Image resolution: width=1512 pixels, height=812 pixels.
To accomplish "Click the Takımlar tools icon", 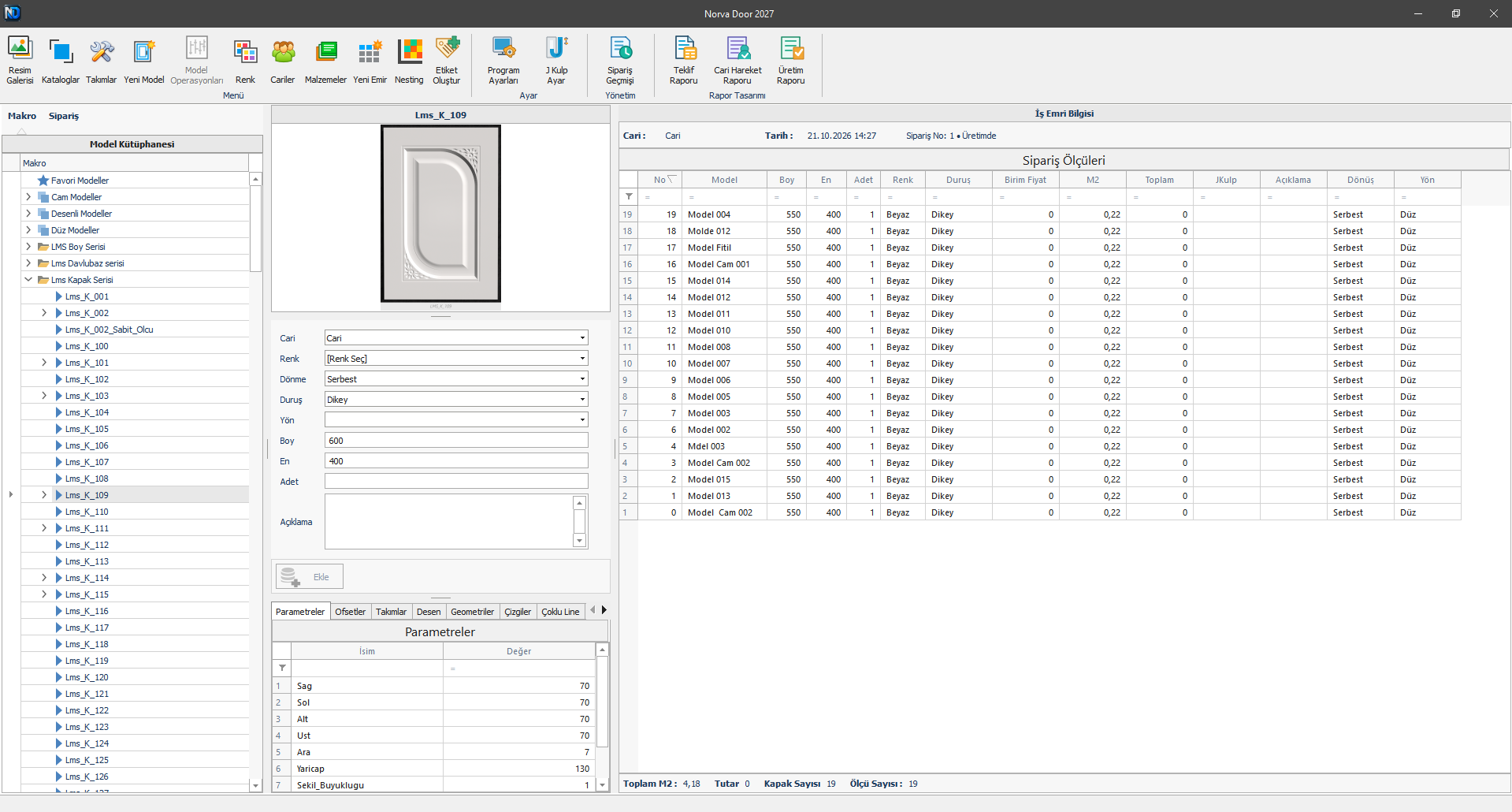I will (x=101, y=60).
